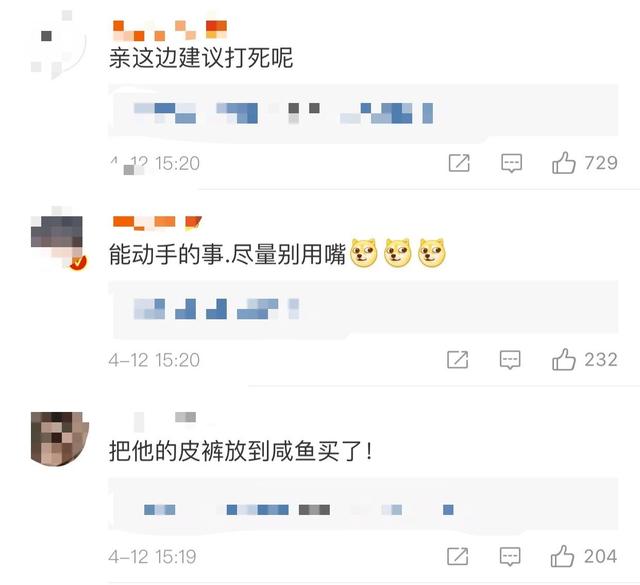Open the first commenter's orange username
Screen dimensions: 640x585
pos(169,31)
